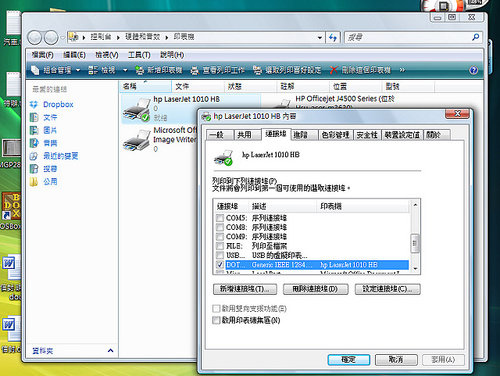Sort by the 狀態 (Status) column header

(x=250, y=86)
